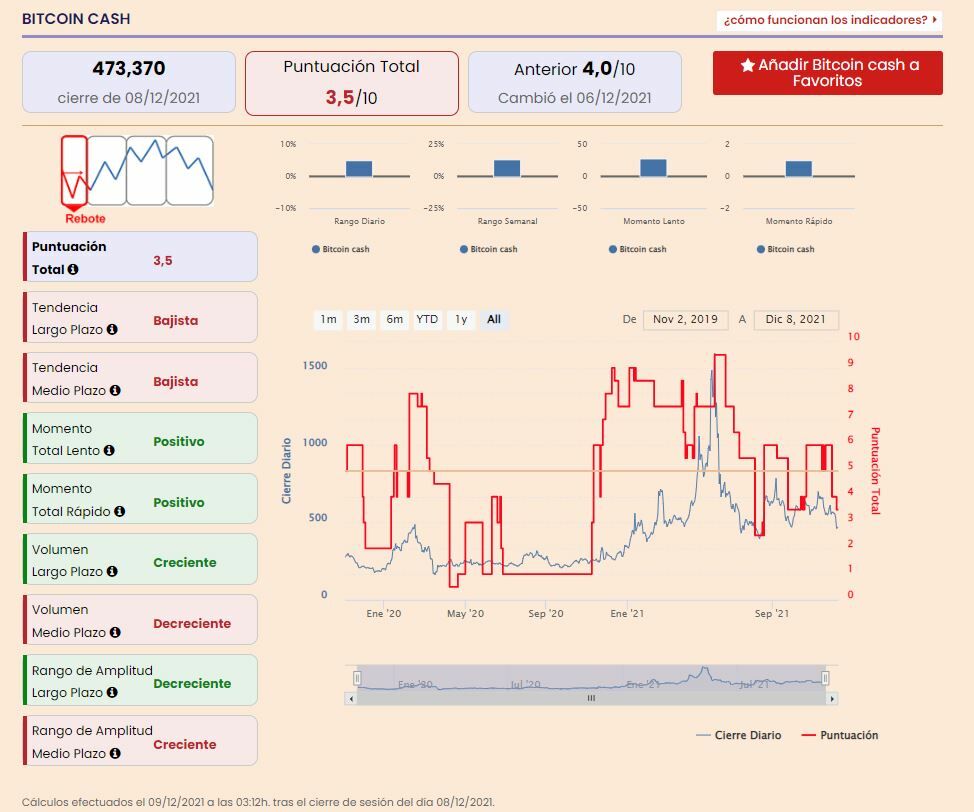Click the Positivo value for Momento Total Lento
This screenshot has width=974, height=812.
click(x=179, y=442)
